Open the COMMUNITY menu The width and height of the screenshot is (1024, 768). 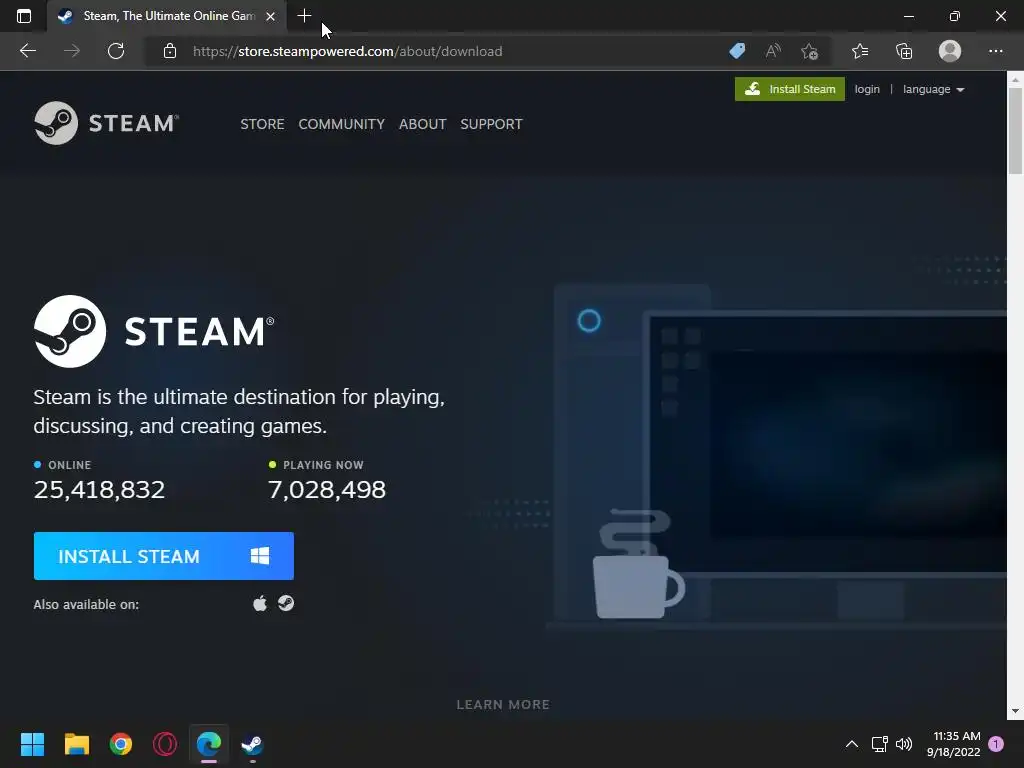(x=342, y=124)
